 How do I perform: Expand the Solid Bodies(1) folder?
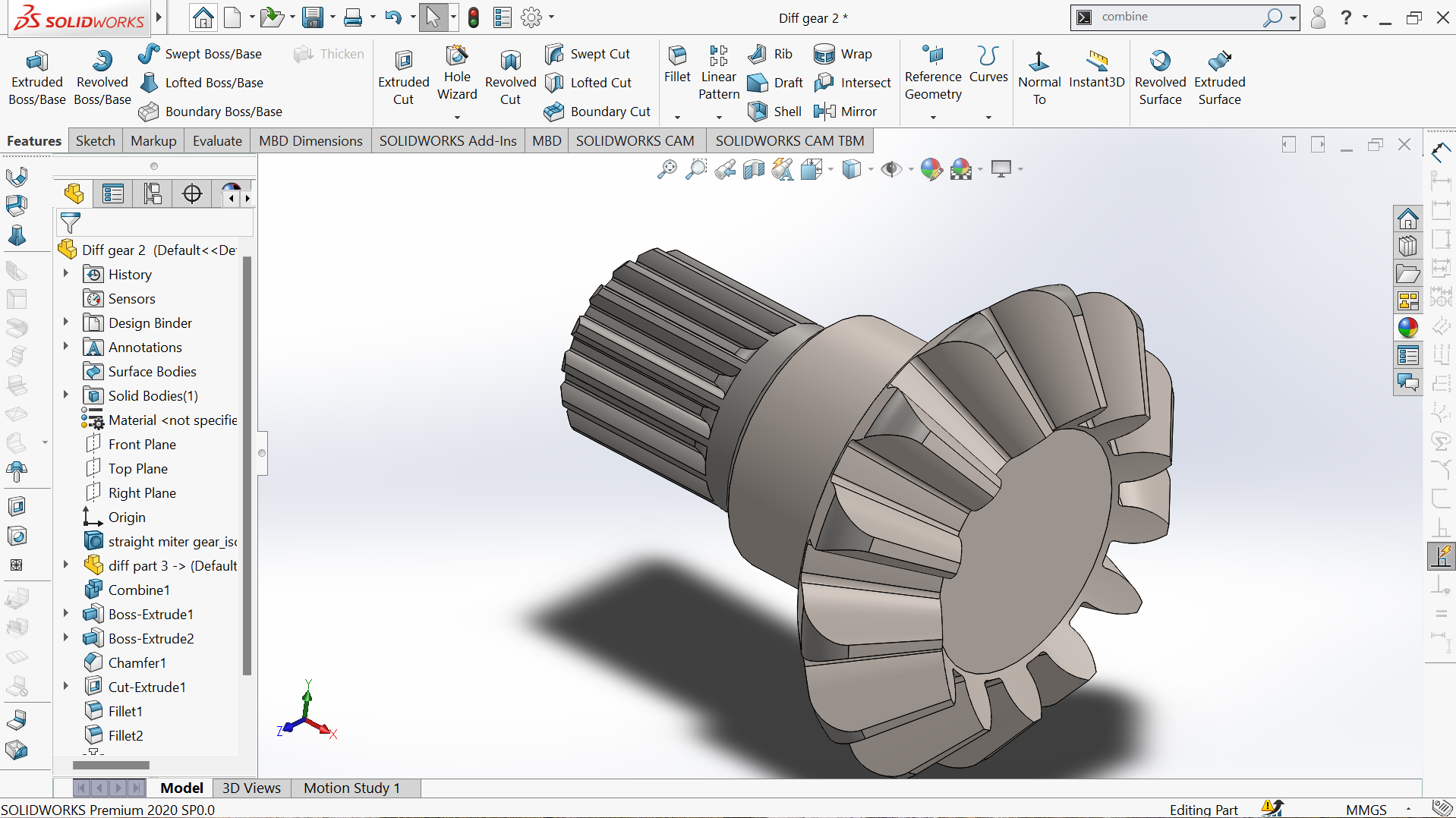click(x=66, y=395)
